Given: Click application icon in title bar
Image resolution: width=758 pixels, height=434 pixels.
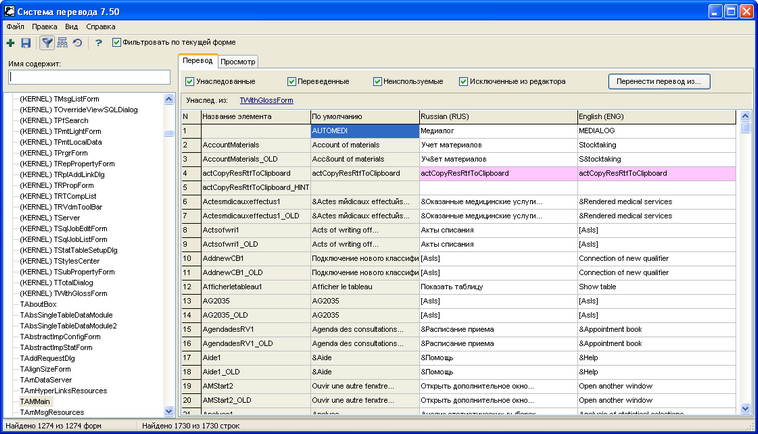Looking at the screenshot, I should coord(9,11).
